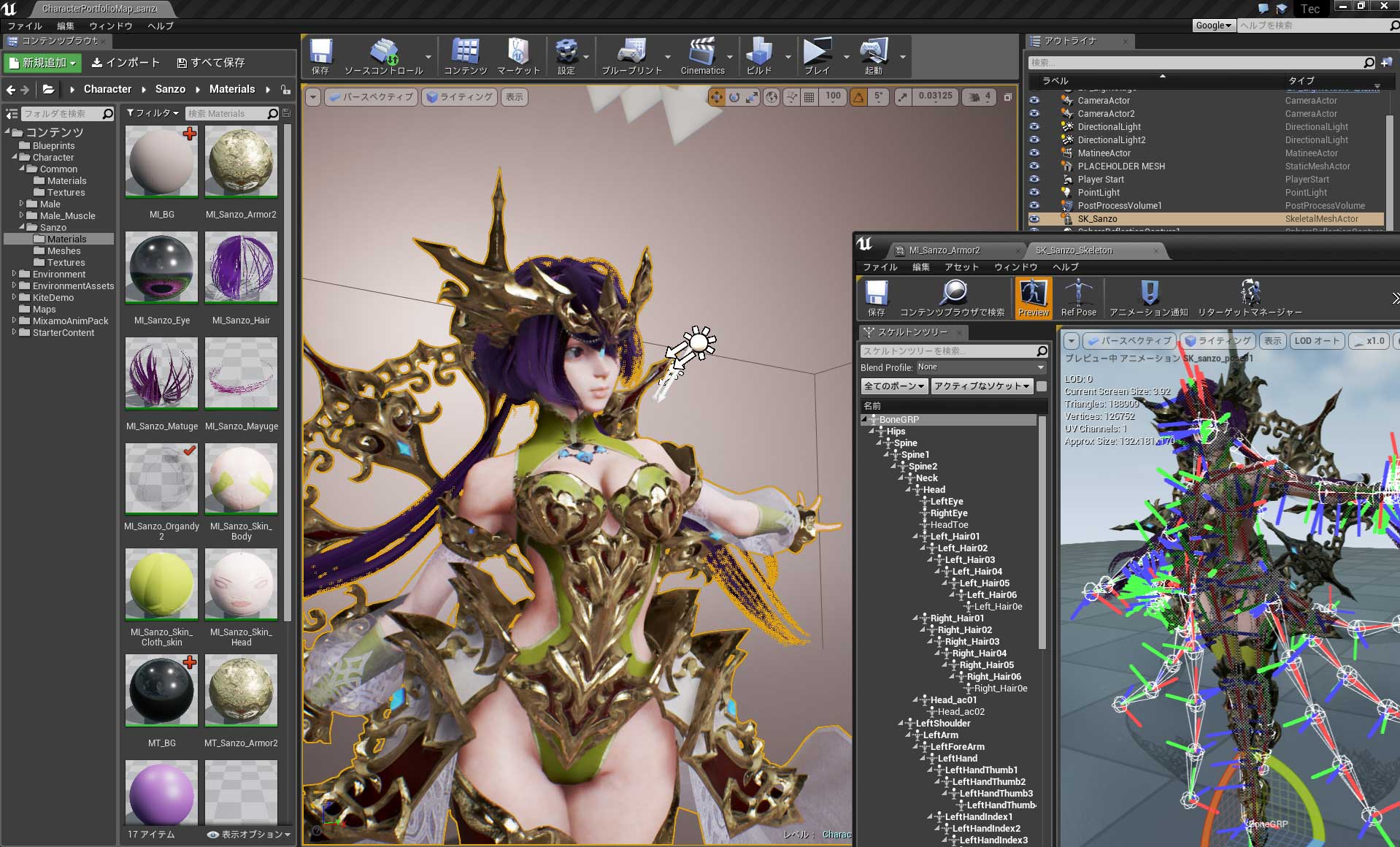Open the Add New (新規追加) dropdown
1400x847 pixels.
point(42,63)
